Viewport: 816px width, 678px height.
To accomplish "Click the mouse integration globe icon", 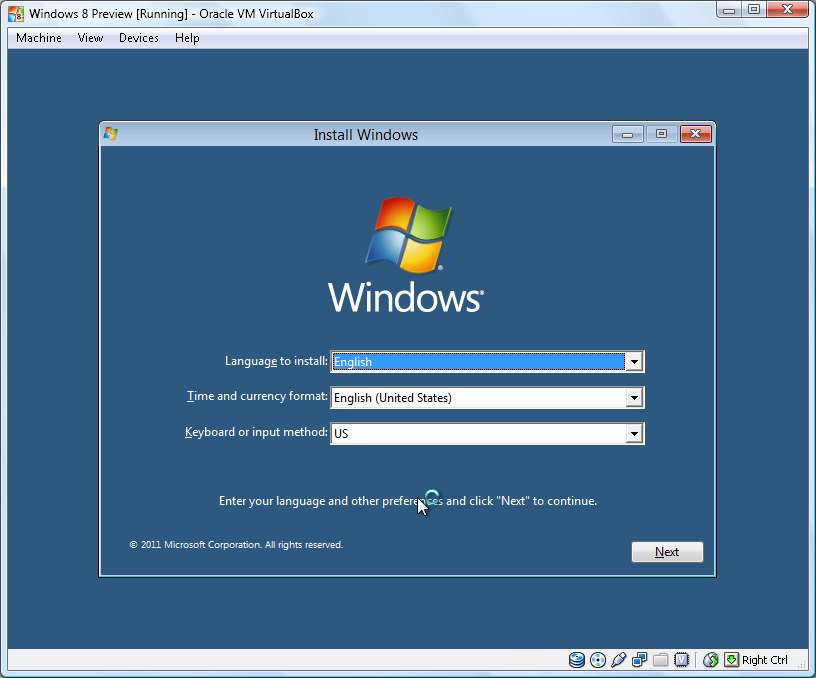I will click(710, 660).
